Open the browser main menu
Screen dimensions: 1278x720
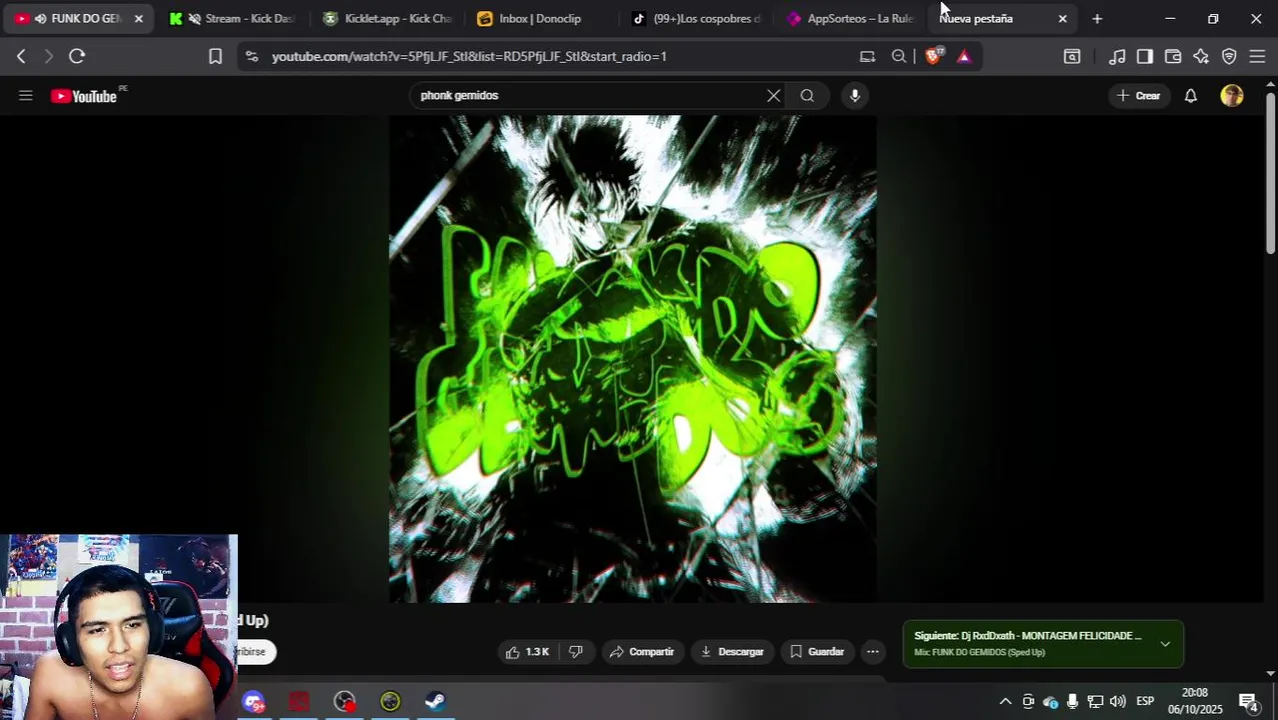[x=1257, y=57]
